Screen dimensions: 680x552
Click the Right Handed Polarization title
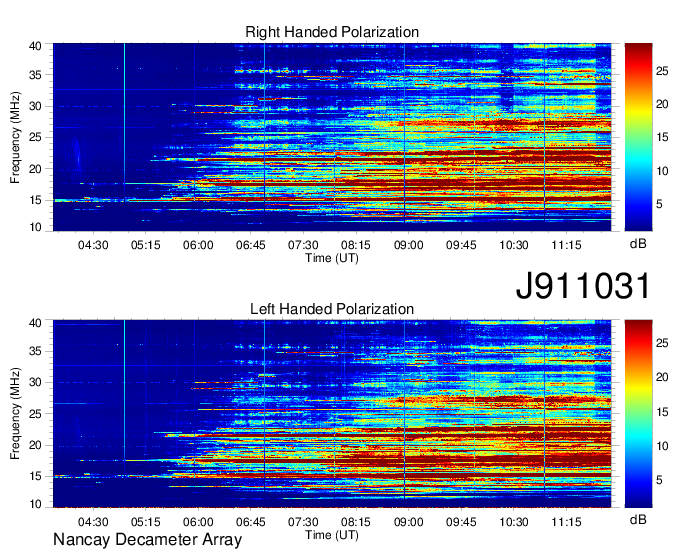(332, 32)
